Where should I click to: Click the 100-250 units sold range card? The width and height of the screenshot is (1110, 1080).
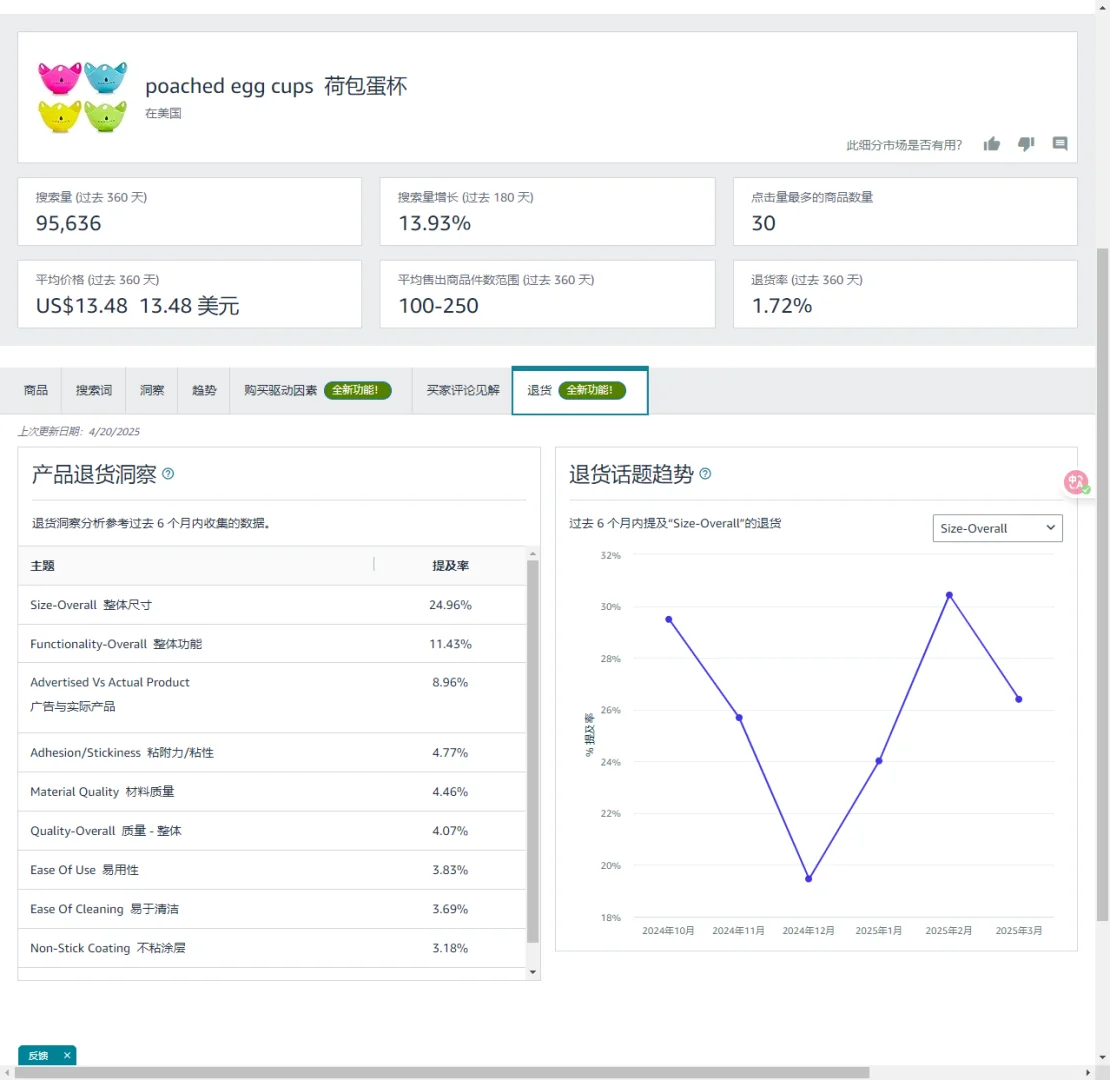coord(547,294)
